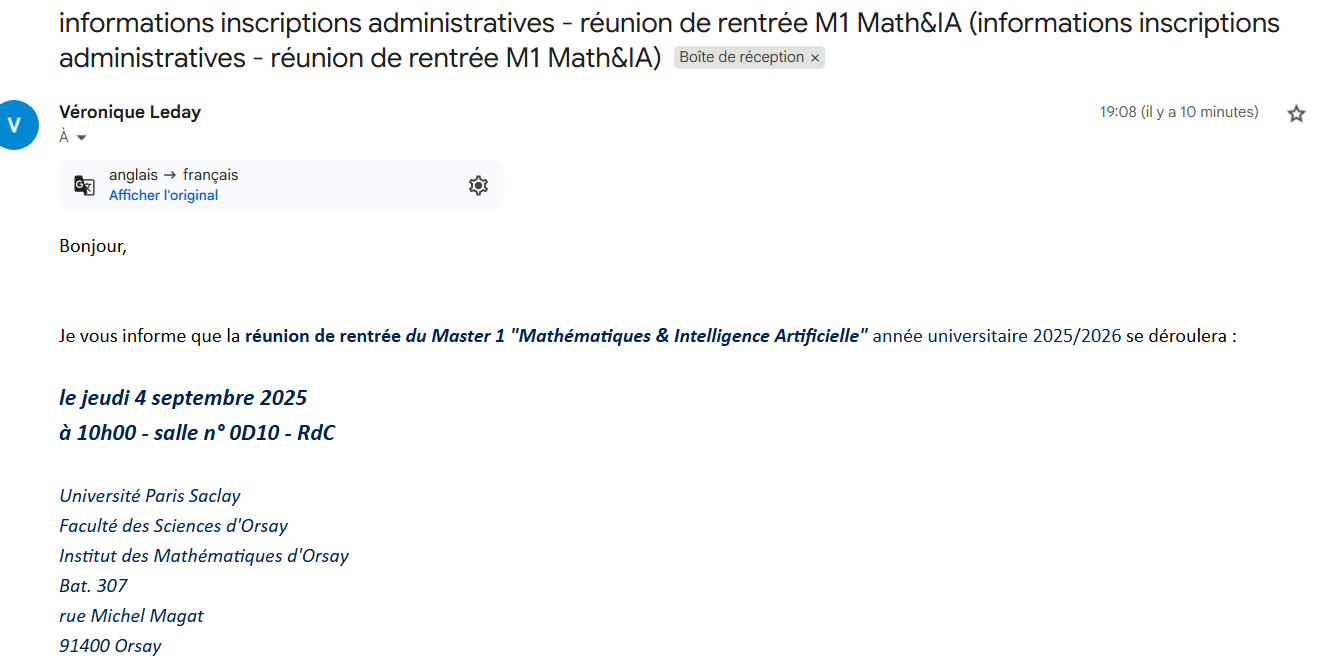Click the sender avatar with letter V
Screen dimensions: 1327x671
[x=14, y=125]
